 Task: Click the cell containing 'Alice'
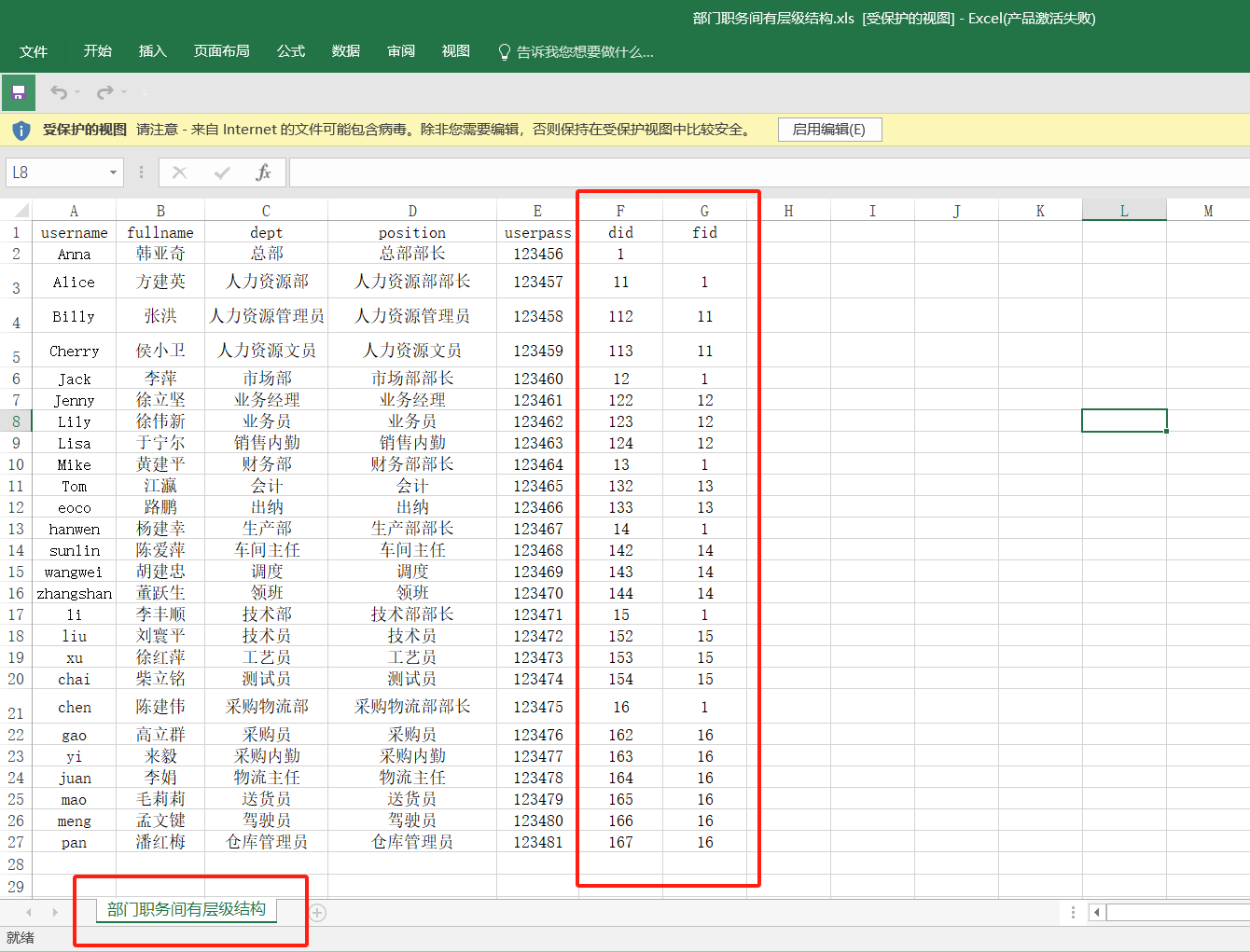coord(74,282)
